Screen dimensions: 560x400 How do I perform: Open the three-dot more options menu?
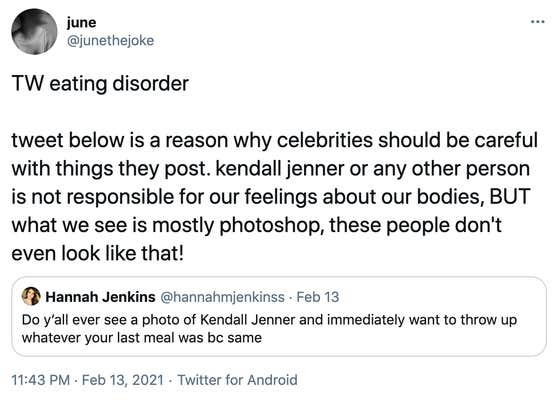[x=538, y=22]
